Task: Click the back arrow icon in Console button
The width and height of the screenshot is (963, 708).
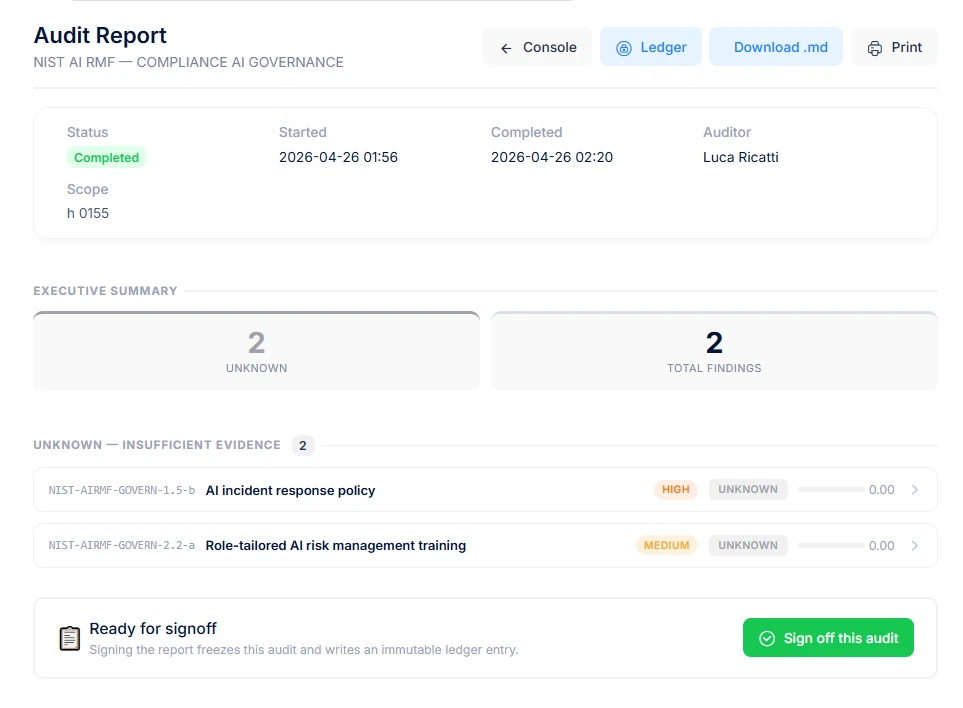Action: coord(506,48)
